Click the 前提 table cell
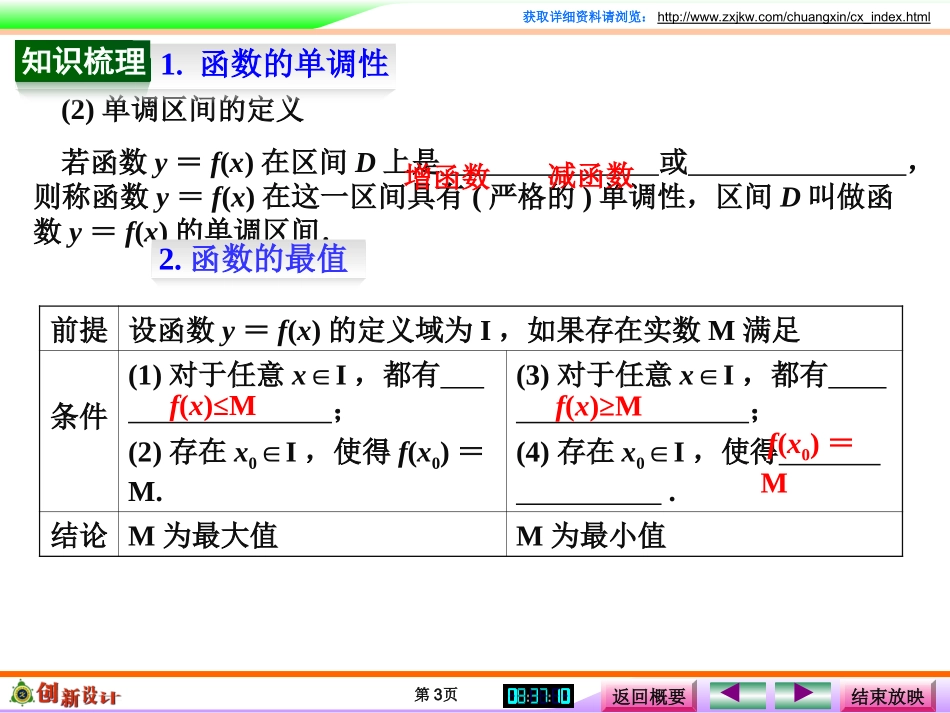 point(79,329)
